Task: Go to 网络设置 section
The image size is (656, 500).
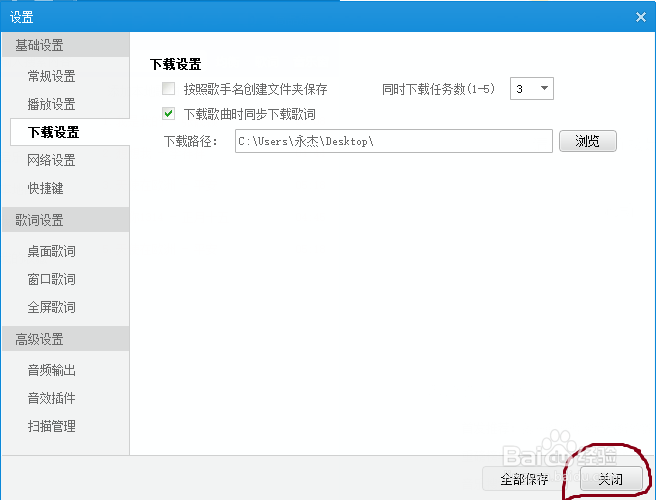Action: coord(51,160)
